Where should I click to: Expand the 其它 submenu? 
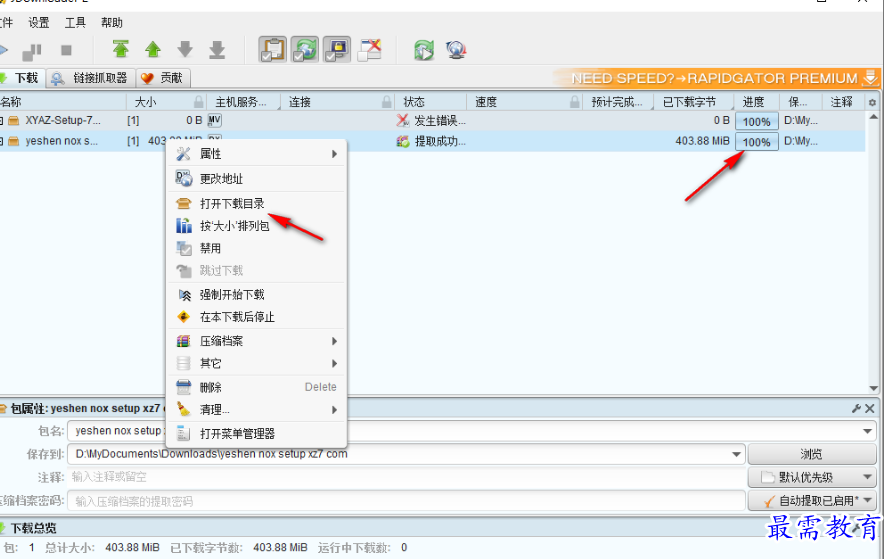coord(256,363)
